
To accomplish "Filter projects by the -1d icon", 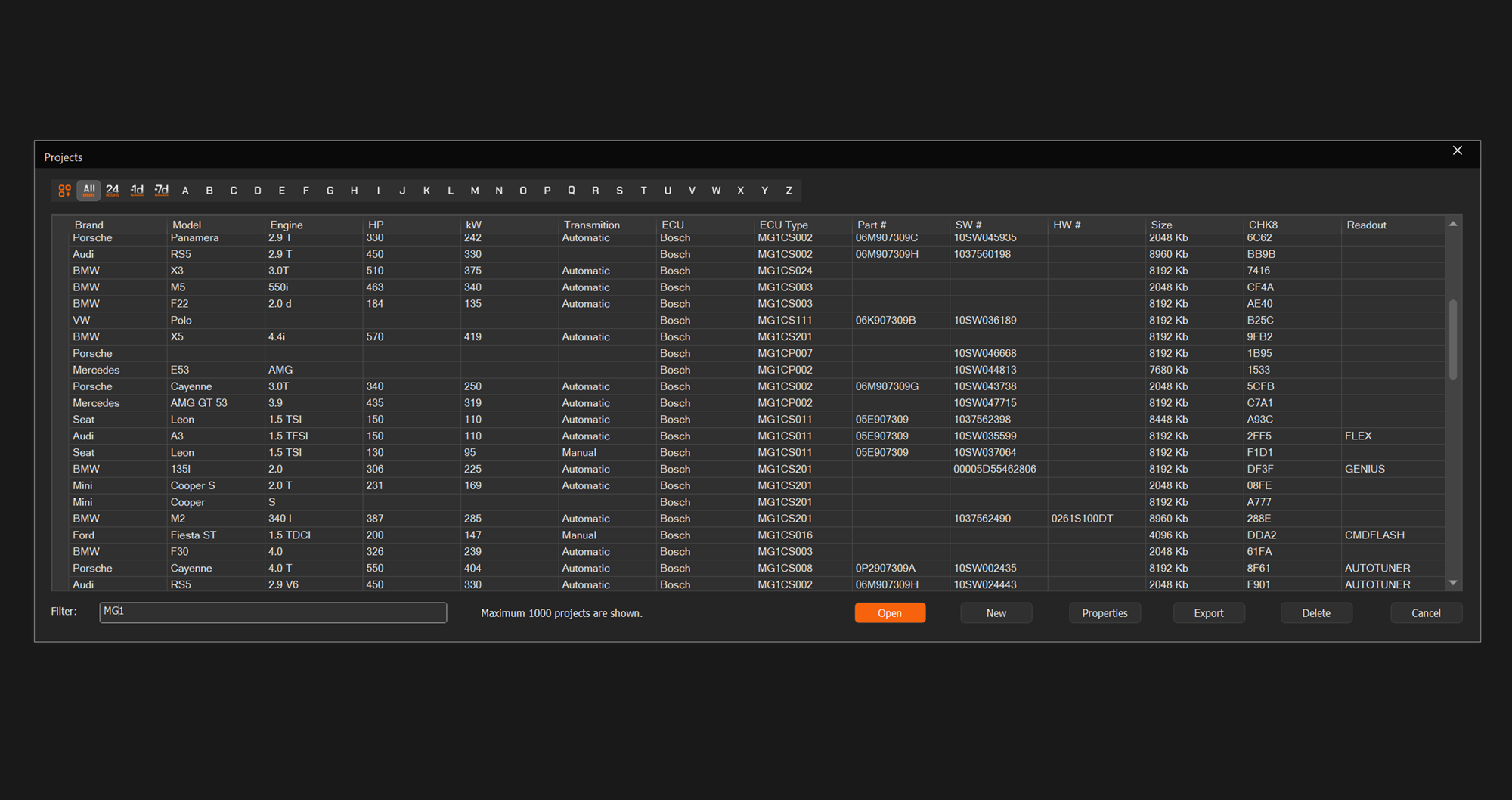I will 137,191.
